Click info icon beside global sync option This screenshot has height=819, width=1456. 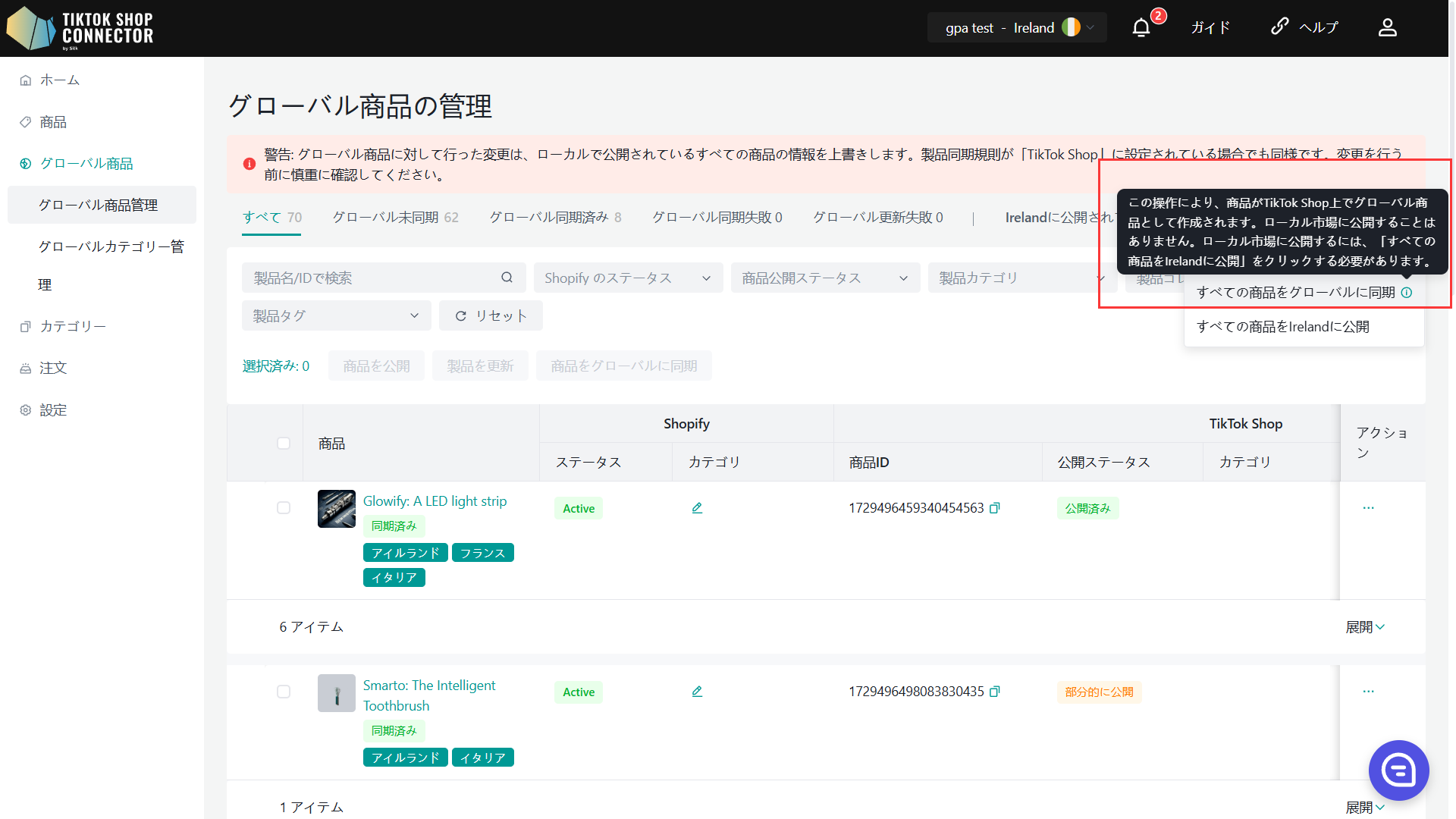pos(1407,293)
